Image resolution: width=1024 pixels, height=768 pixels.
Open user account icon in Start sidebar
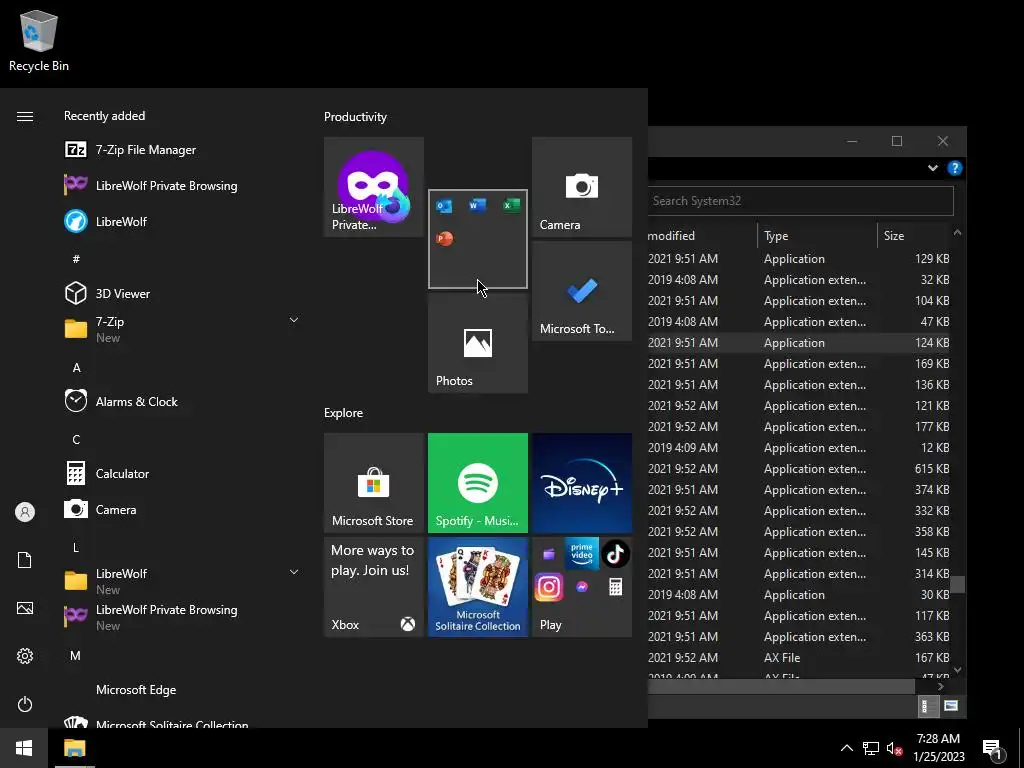[25, 512]
